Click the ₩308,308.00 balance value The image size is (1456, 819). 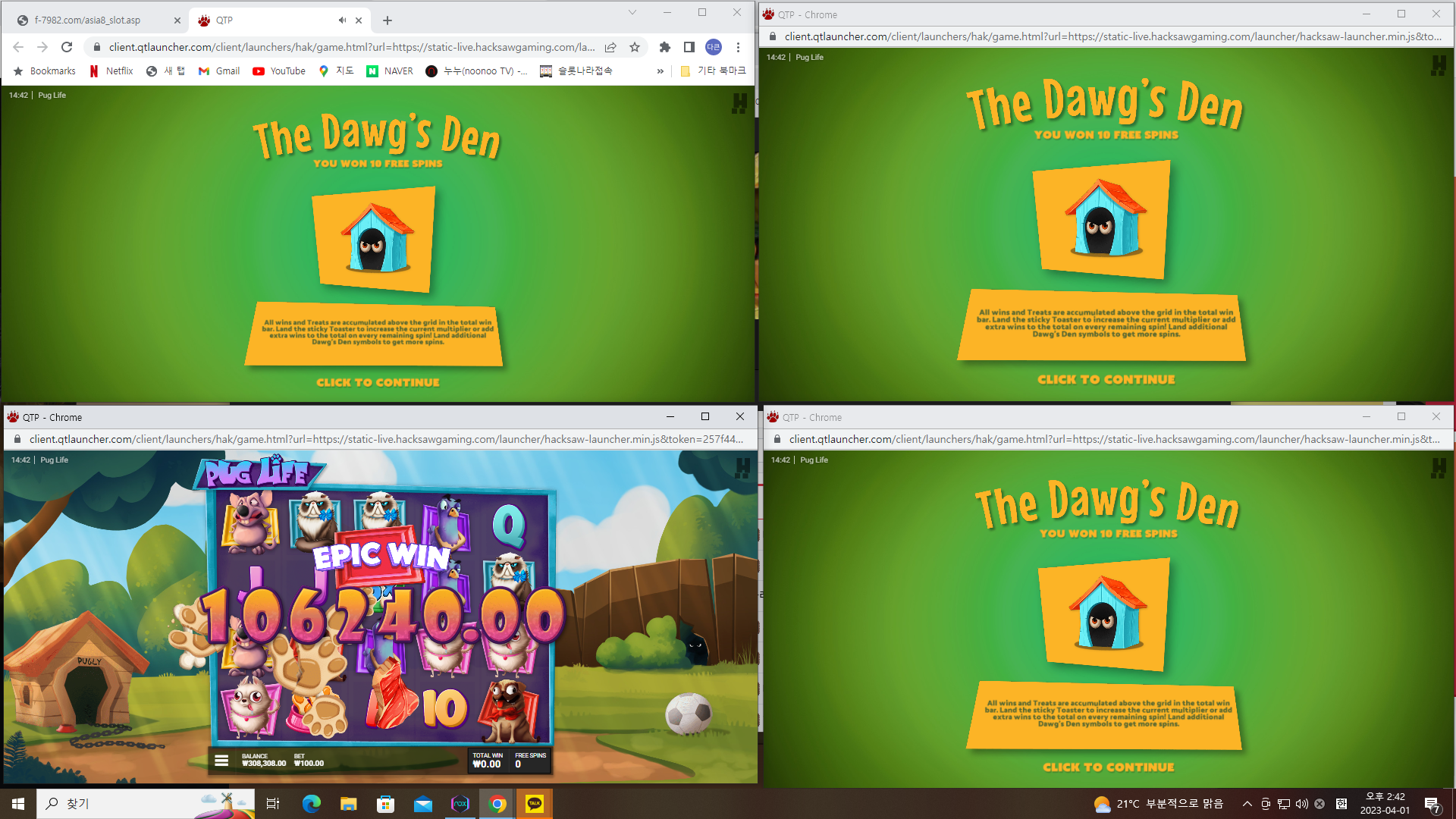(x=264, y=764)
